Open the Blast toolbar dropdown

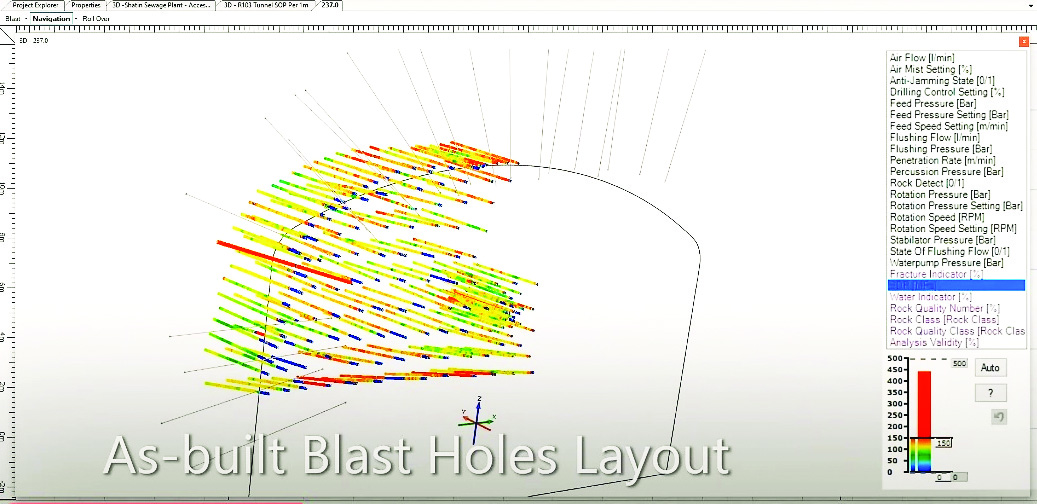coord(13,18)
